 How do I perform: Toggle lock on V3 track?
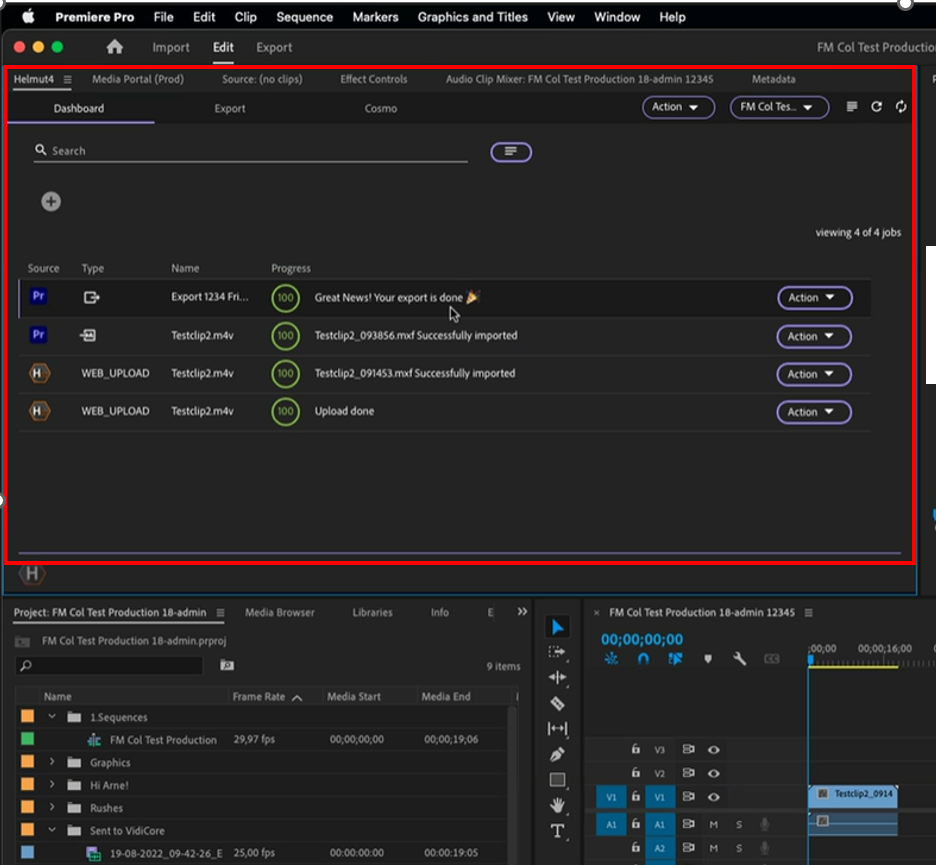coord(635,749)
